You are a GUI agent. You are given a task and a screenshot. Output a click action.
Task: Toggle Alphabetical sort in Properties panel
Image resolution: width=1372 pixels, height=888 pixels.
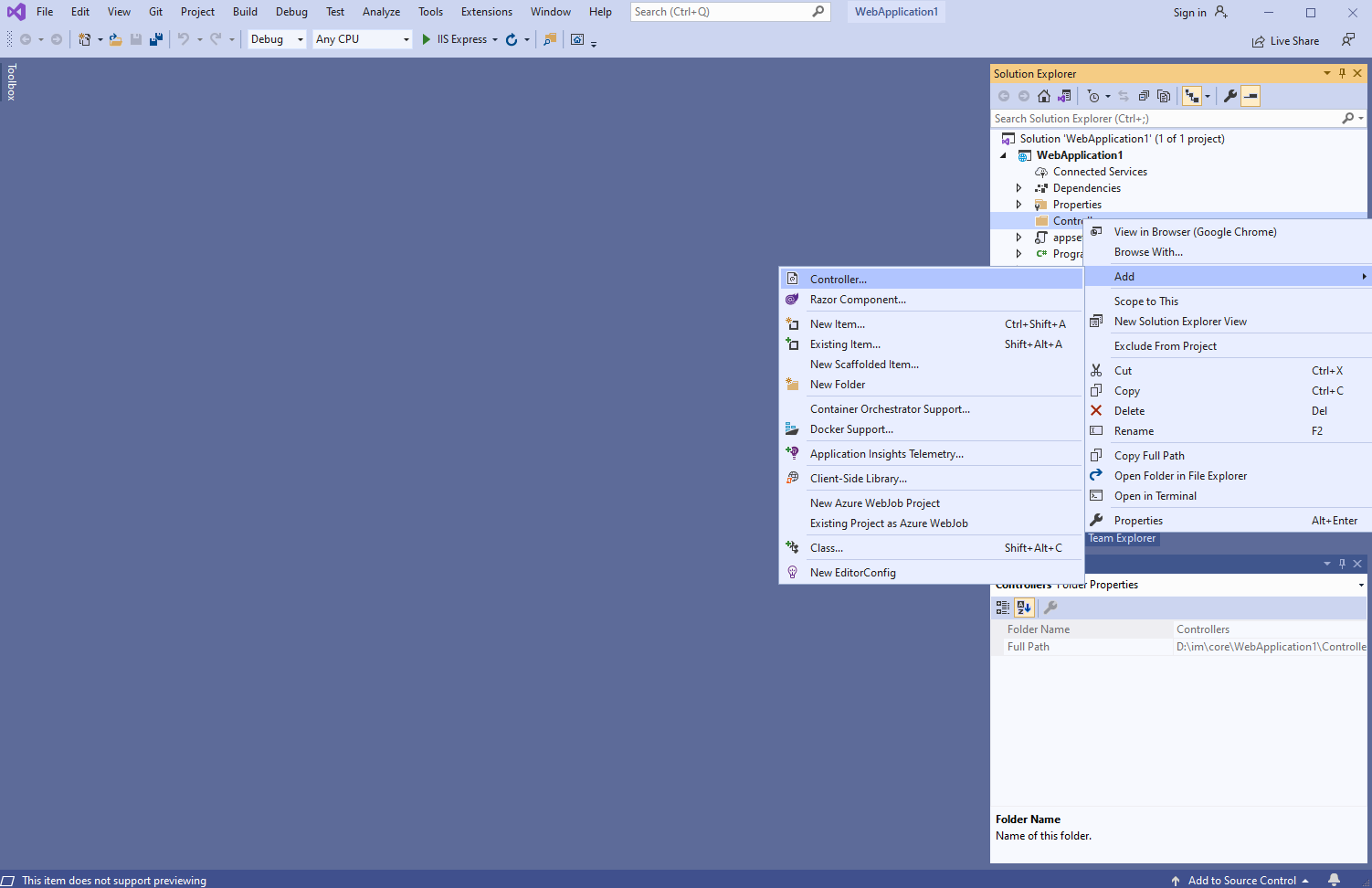tap(1024, 608)
